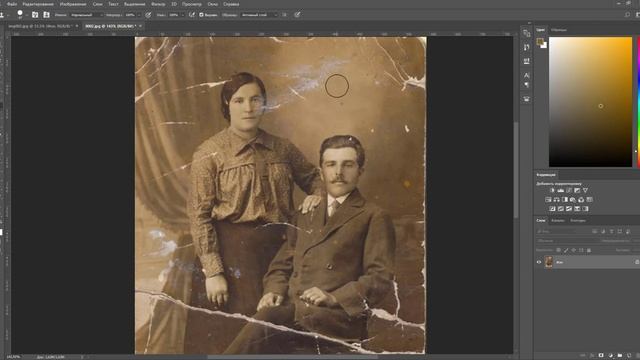Open the Файл menu
This screenshot has width=640, height=360.
point(11,4)
